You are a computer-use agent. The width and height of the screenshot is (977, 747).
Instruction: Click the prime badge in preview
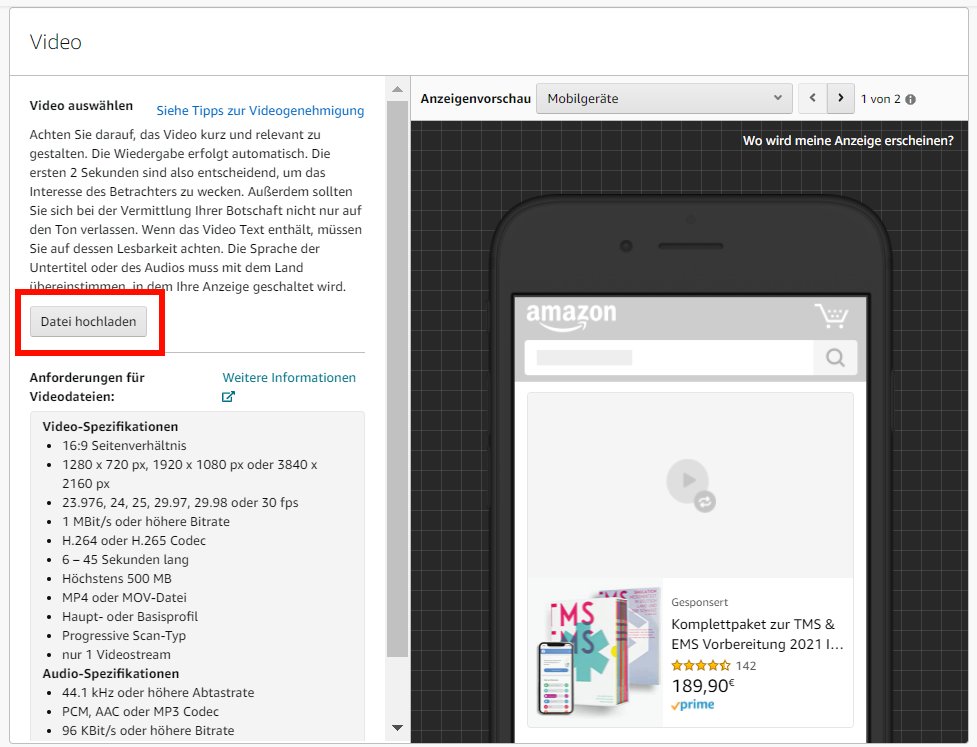693,705
